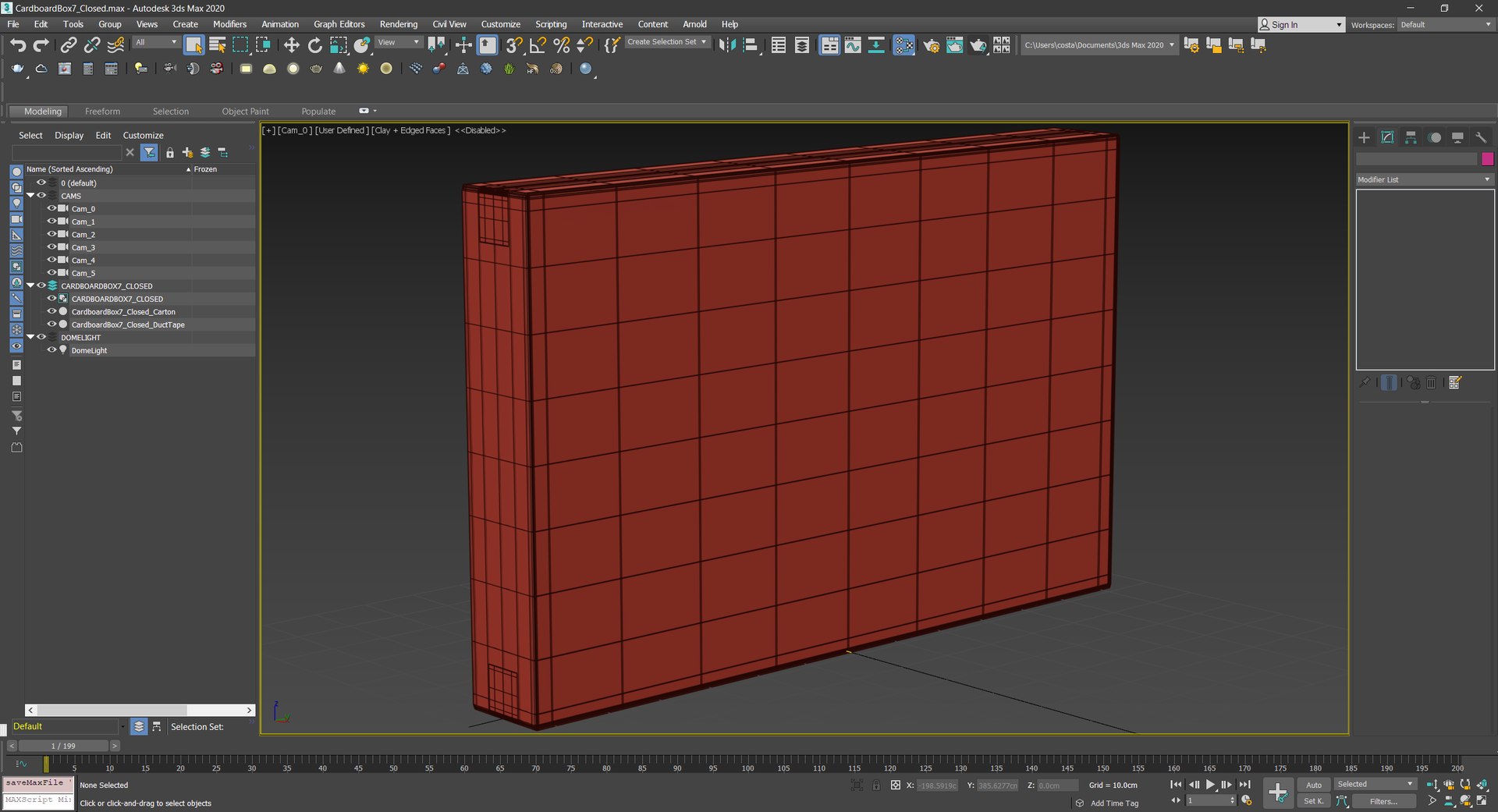The image size is (1498, 812).
Task: Click the Undo arrow icon
Action: [18, 45]
